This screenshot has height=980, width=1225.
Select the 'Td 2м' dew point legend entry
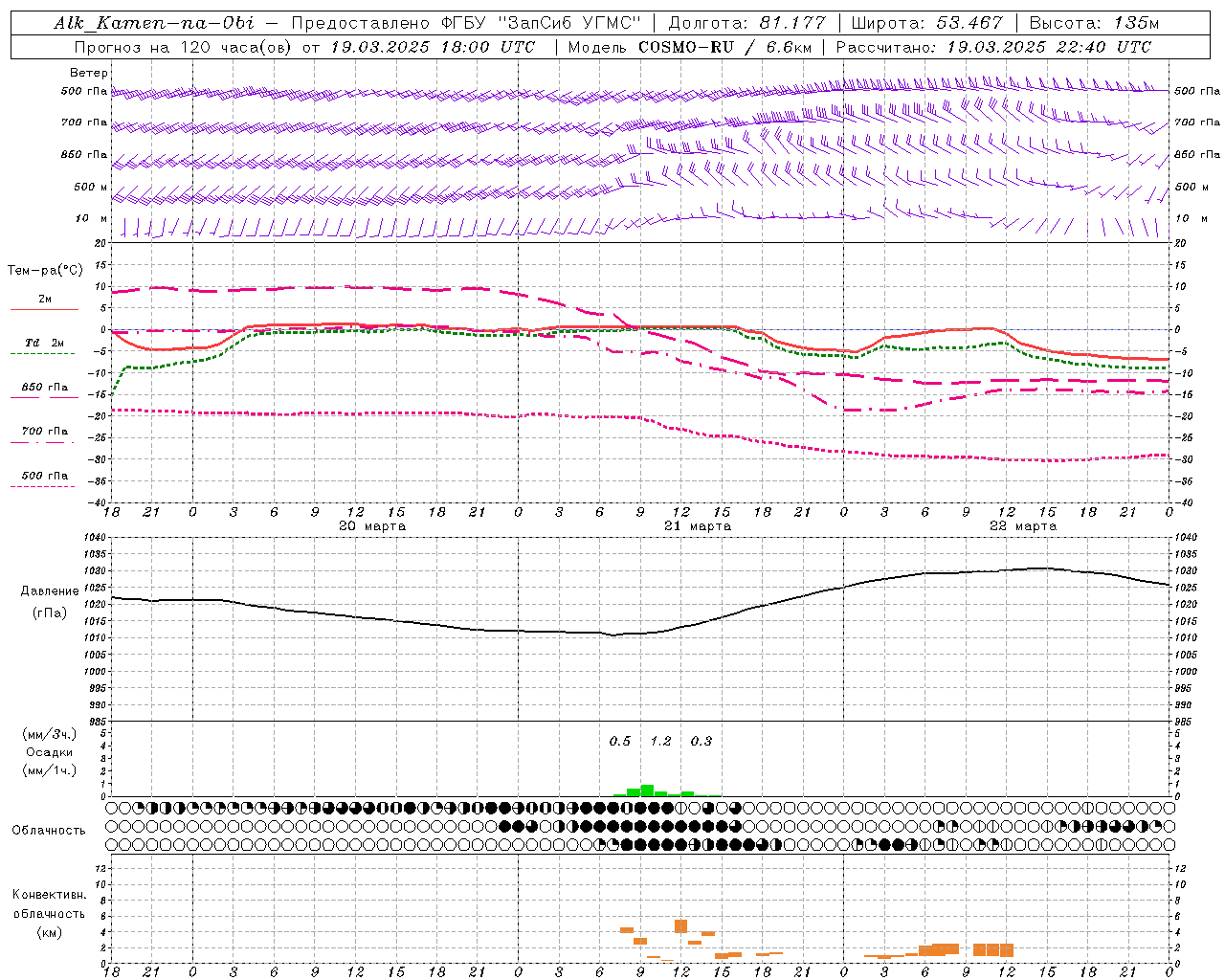tap(44, 343)
